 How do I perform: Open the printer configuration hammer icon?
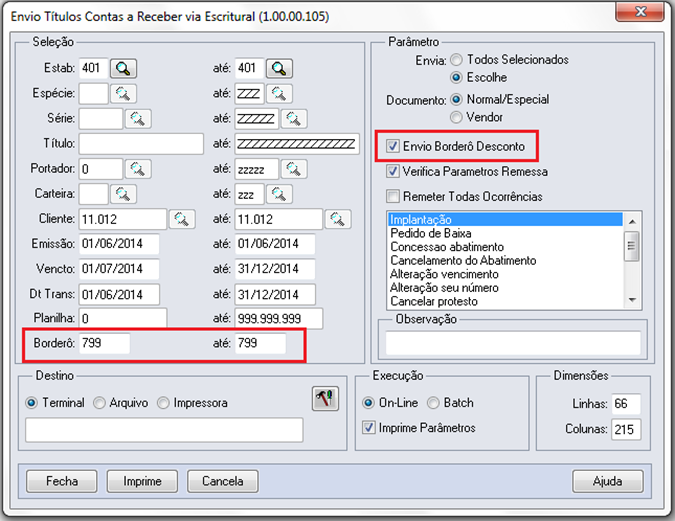pyautogui.click(x=325, y=399)
